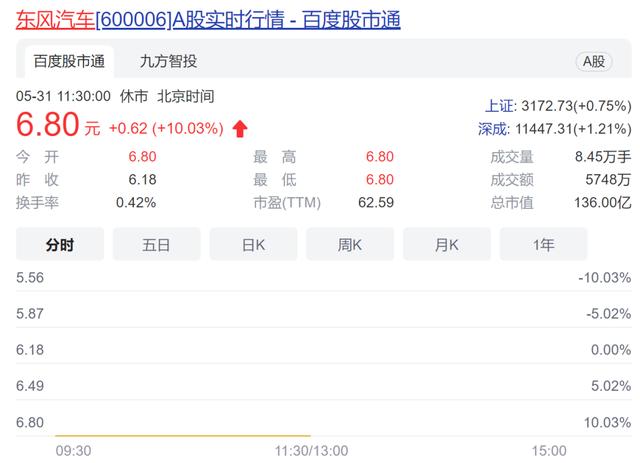Click the 6.49 chart axis label
The width and height of the screenshot is (640, 463).
30,386
